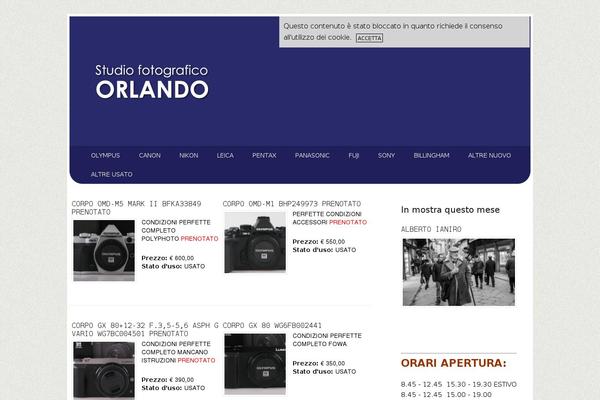
Task: Open CORPO GX 80 WG6FB002441 title
Action: (x=272, y=325)
